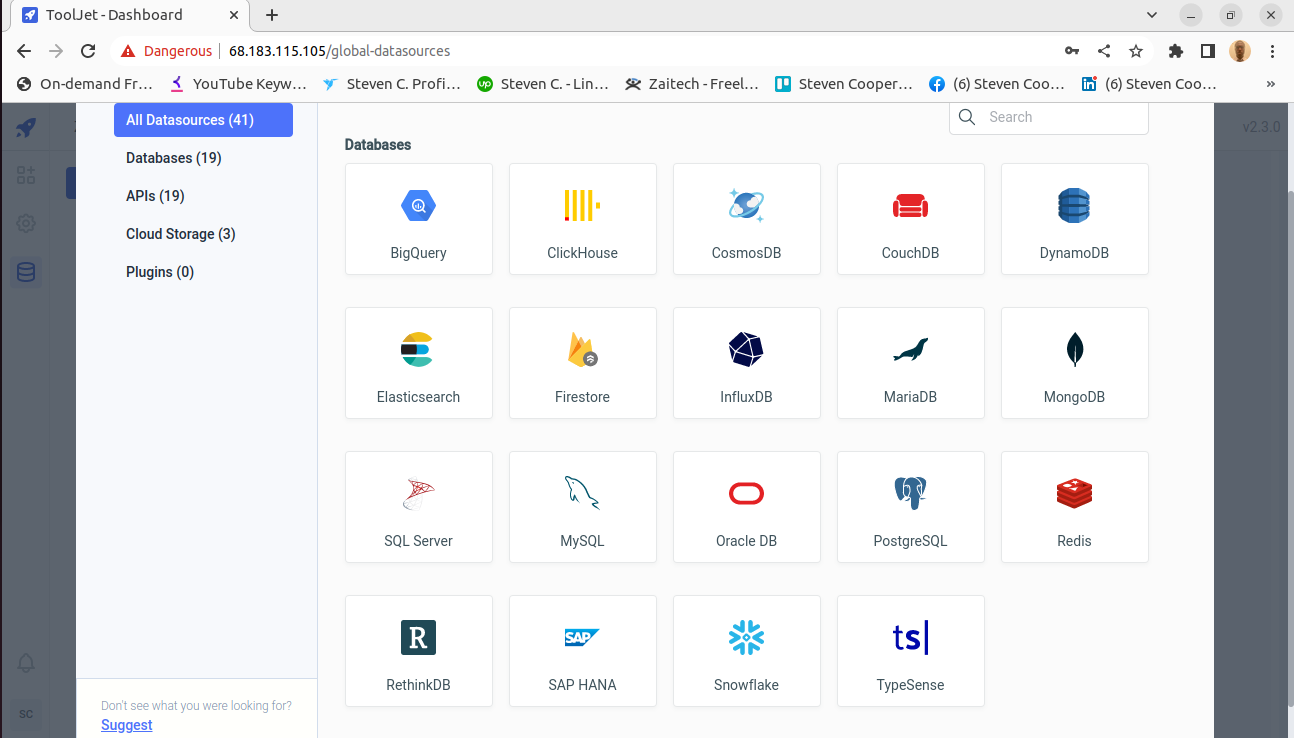This screenshot has width=1294, height=738.
Task: Open the SC user avatar menu
Action: [26, 713]
